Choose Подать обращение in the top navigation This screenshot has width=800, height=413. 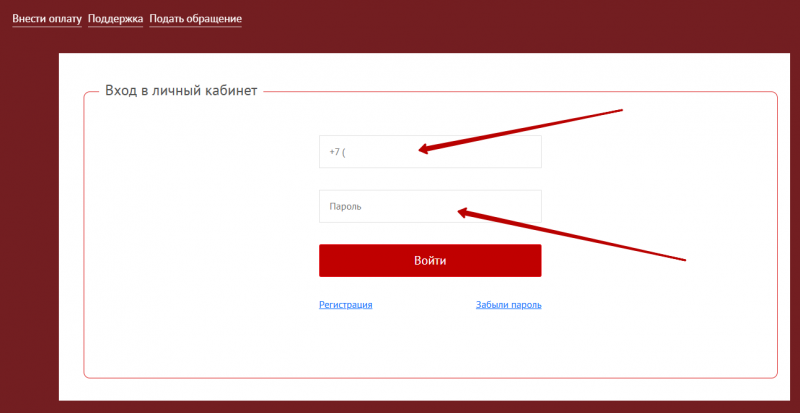pos(195,19)
